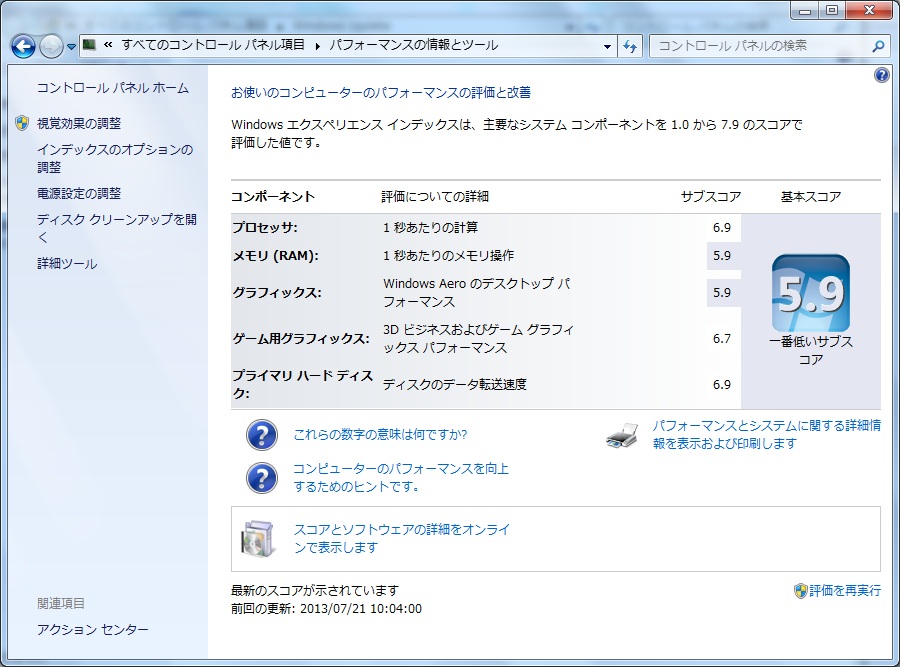Open help with the blue question icon

882,75
